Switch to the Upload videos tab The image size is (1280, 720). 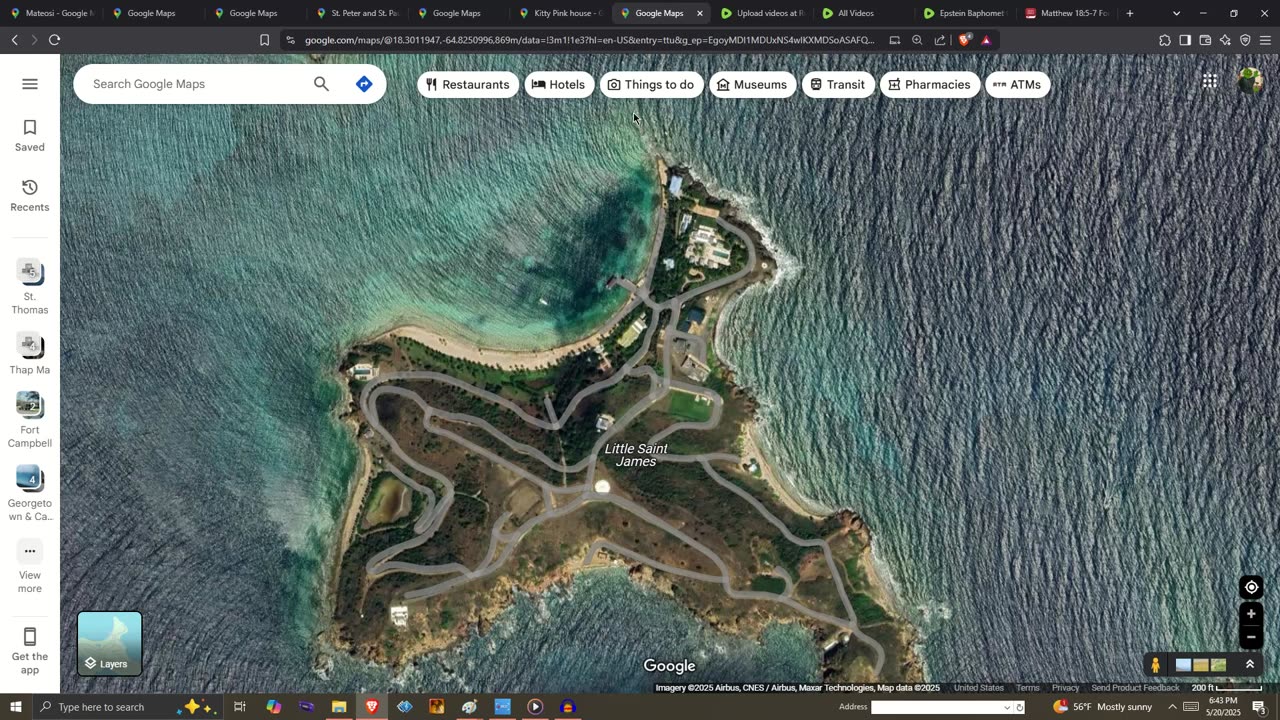(762, 13)
